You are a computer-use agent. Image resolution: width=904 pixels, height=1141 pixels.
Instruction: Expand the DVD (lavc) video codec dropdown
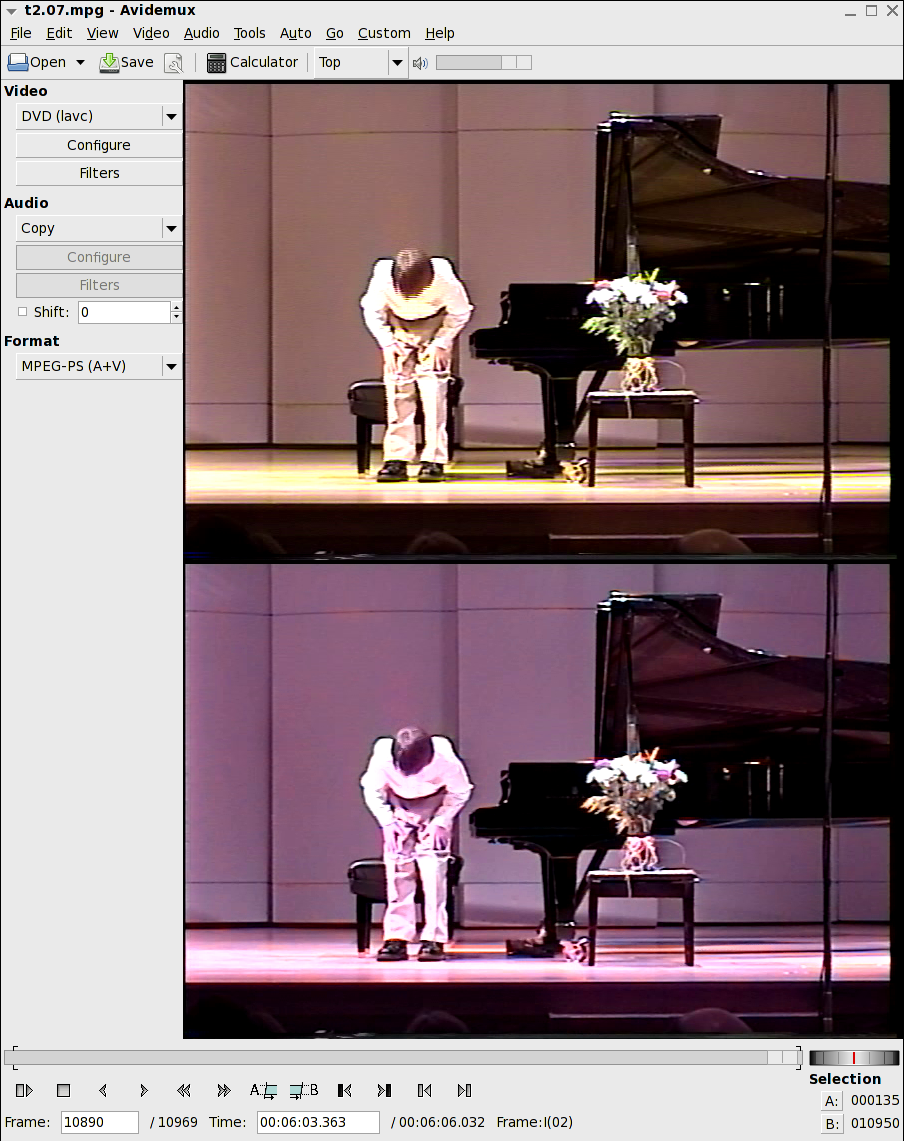tap(171, 116)
